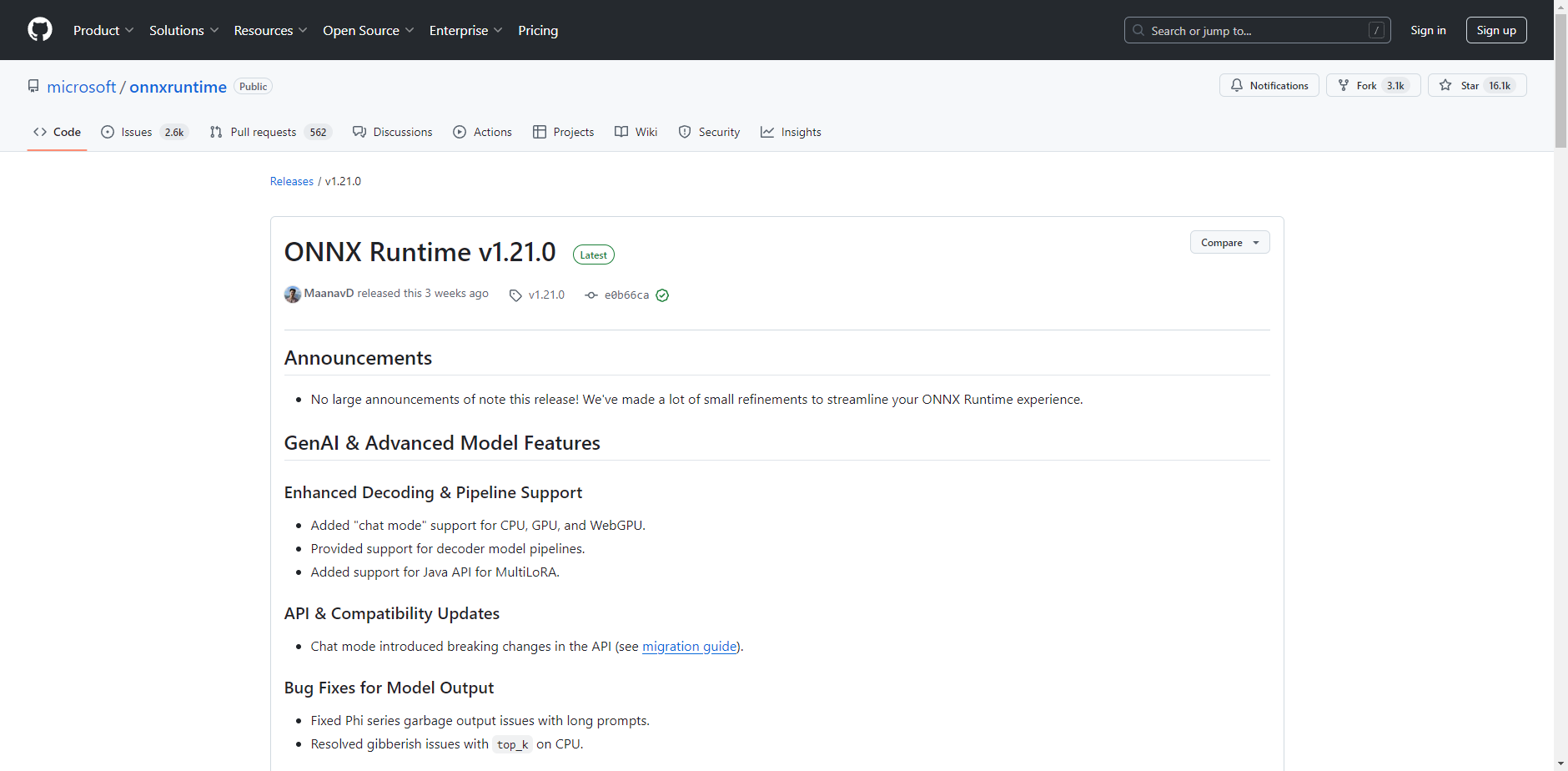Click the v1.21.0 tag link
The image size is (1568, 771).
pyautogui.click(x=546, y=295)
